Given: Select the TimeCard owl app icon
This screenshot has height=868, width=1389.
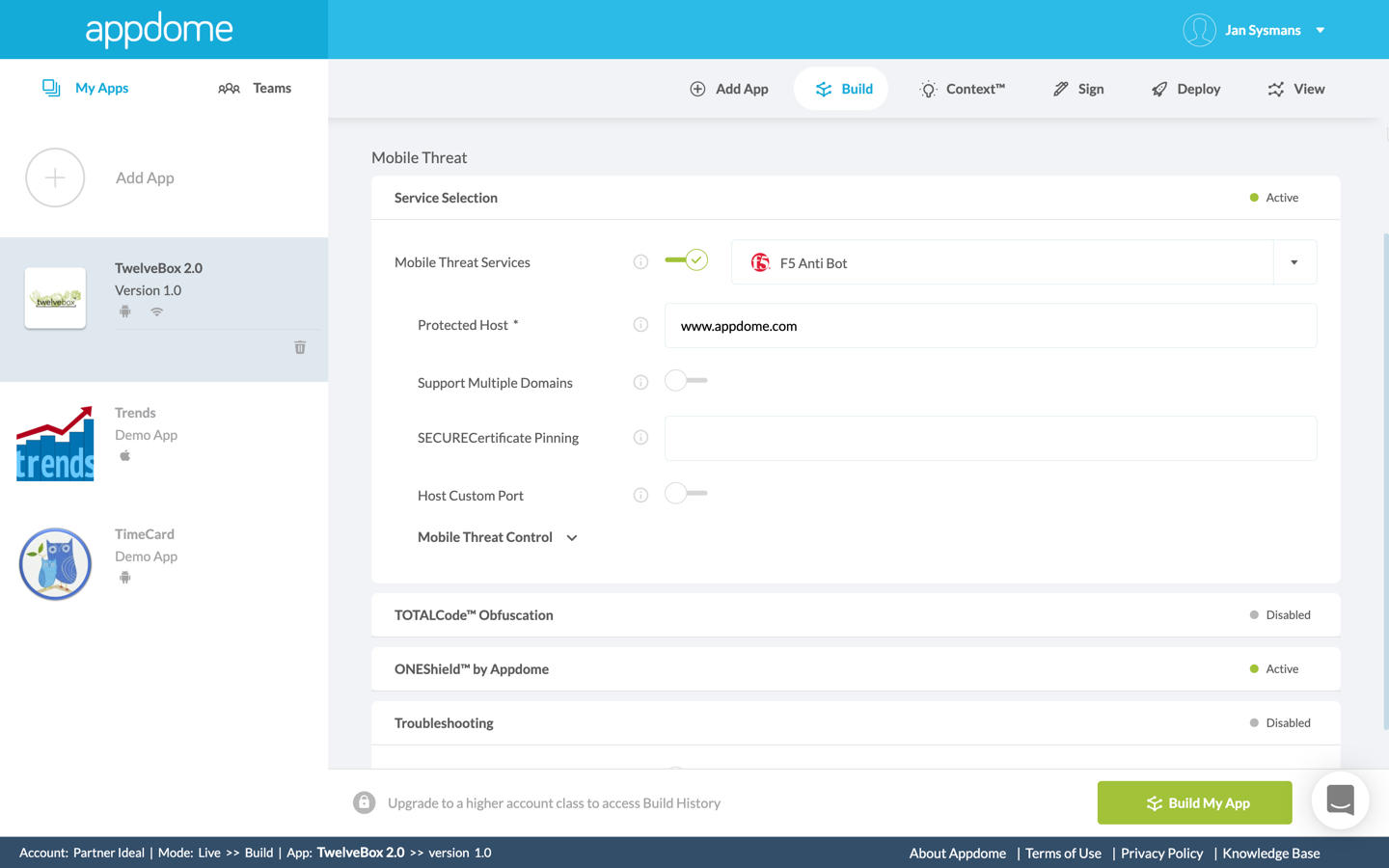Looking at the screenshot, I should tap(55, 564).
